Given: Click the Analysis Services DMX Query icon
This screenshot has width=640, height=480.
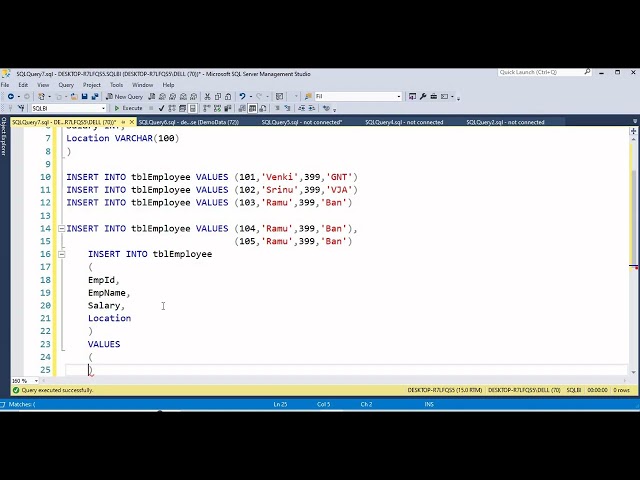Looking at the screenshot, I should point(173,97).
